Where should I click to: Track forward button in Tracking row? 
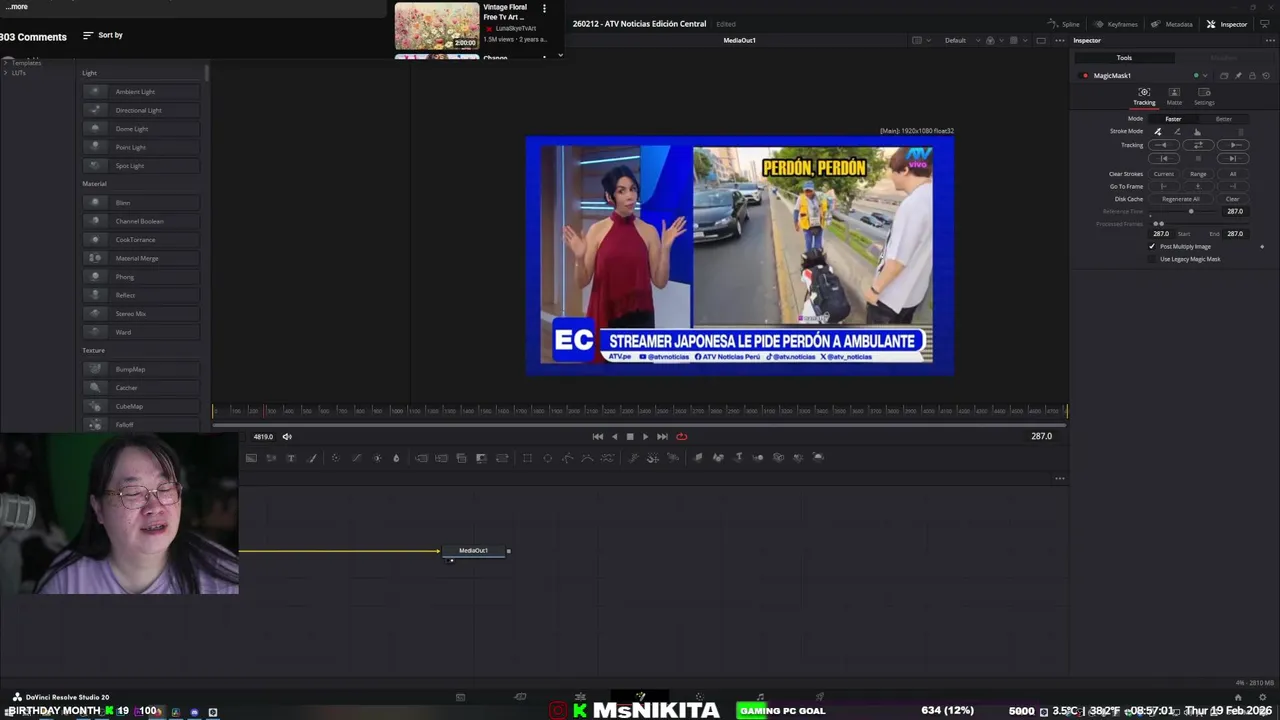coord(1233,145)
